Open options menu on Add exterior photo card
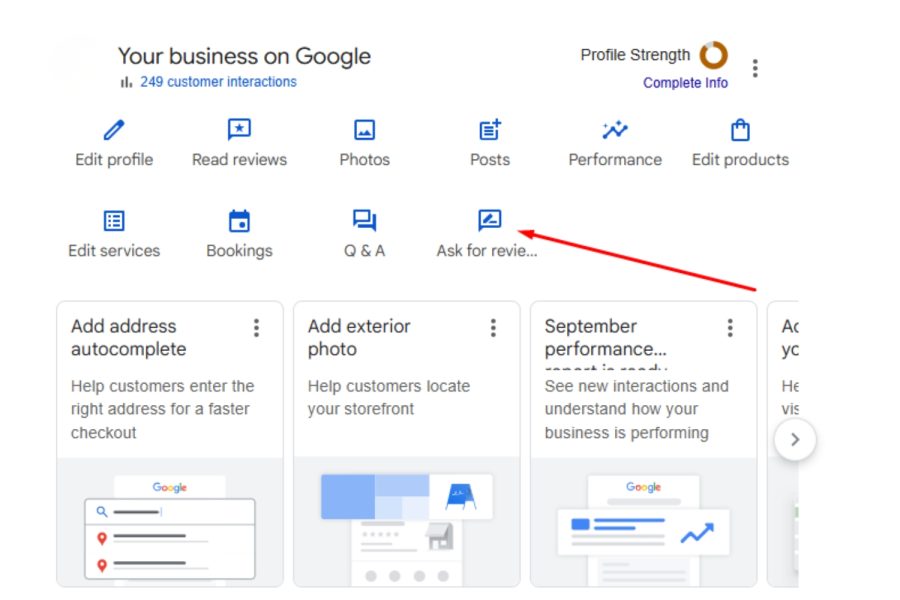 coord(493,327)
